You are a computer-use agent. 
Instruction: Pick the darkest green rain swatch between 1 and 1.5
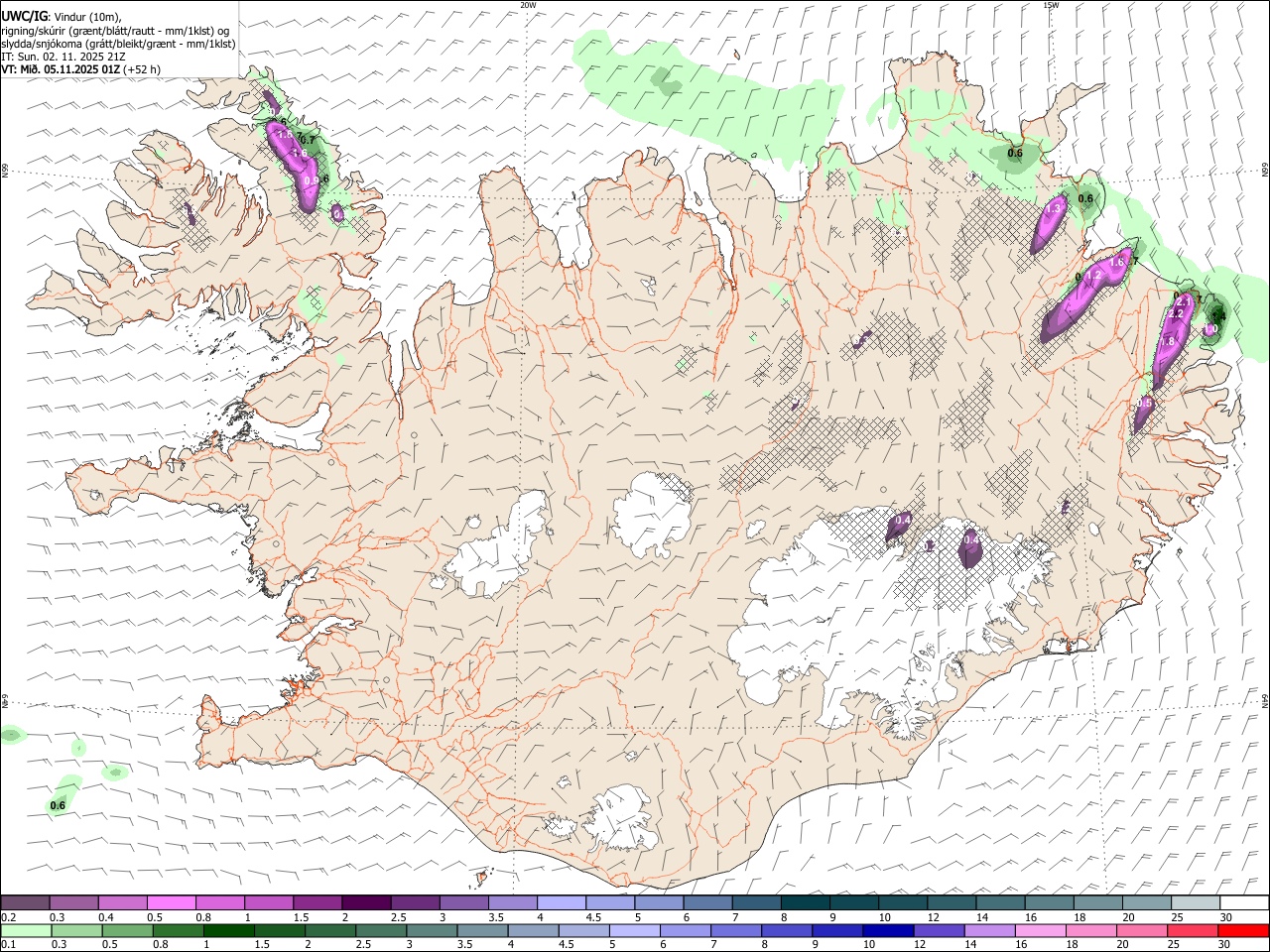pos(229,930)
